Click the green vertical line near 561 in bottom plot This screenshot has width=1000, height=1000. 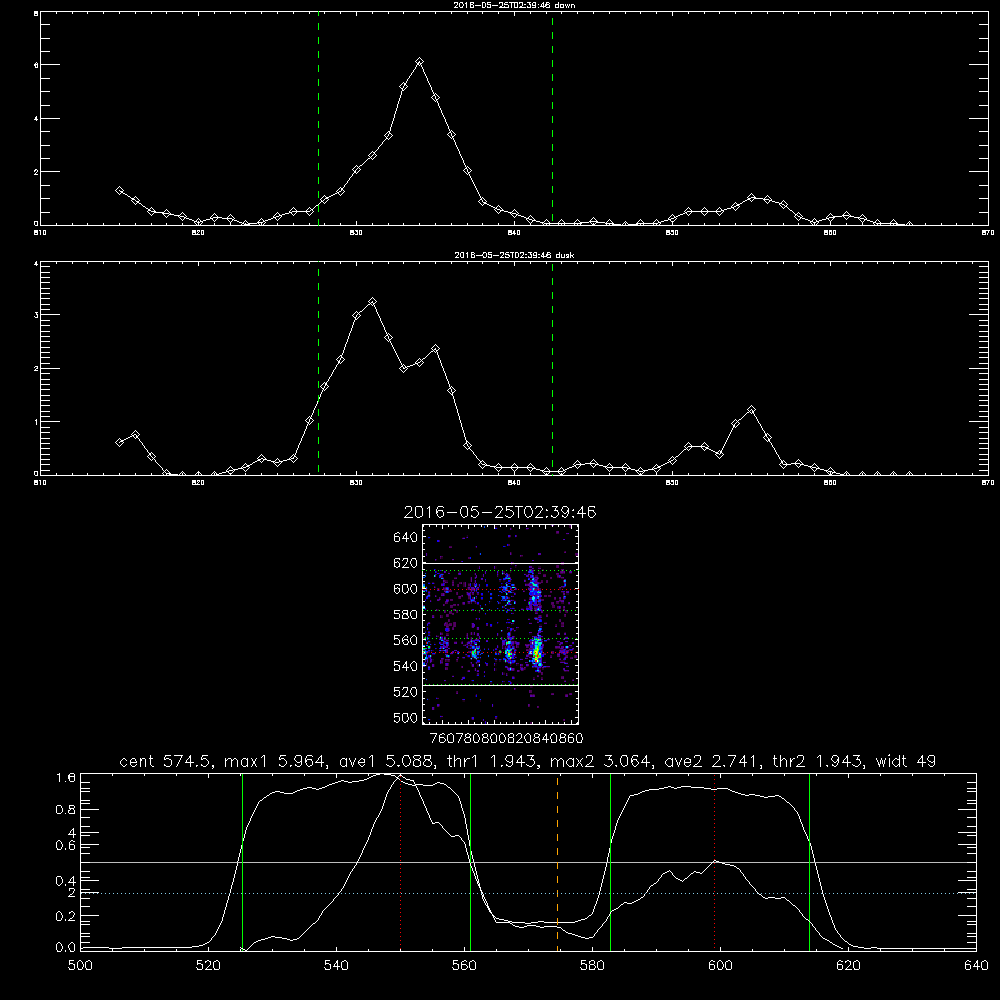(x=471, y=862)
